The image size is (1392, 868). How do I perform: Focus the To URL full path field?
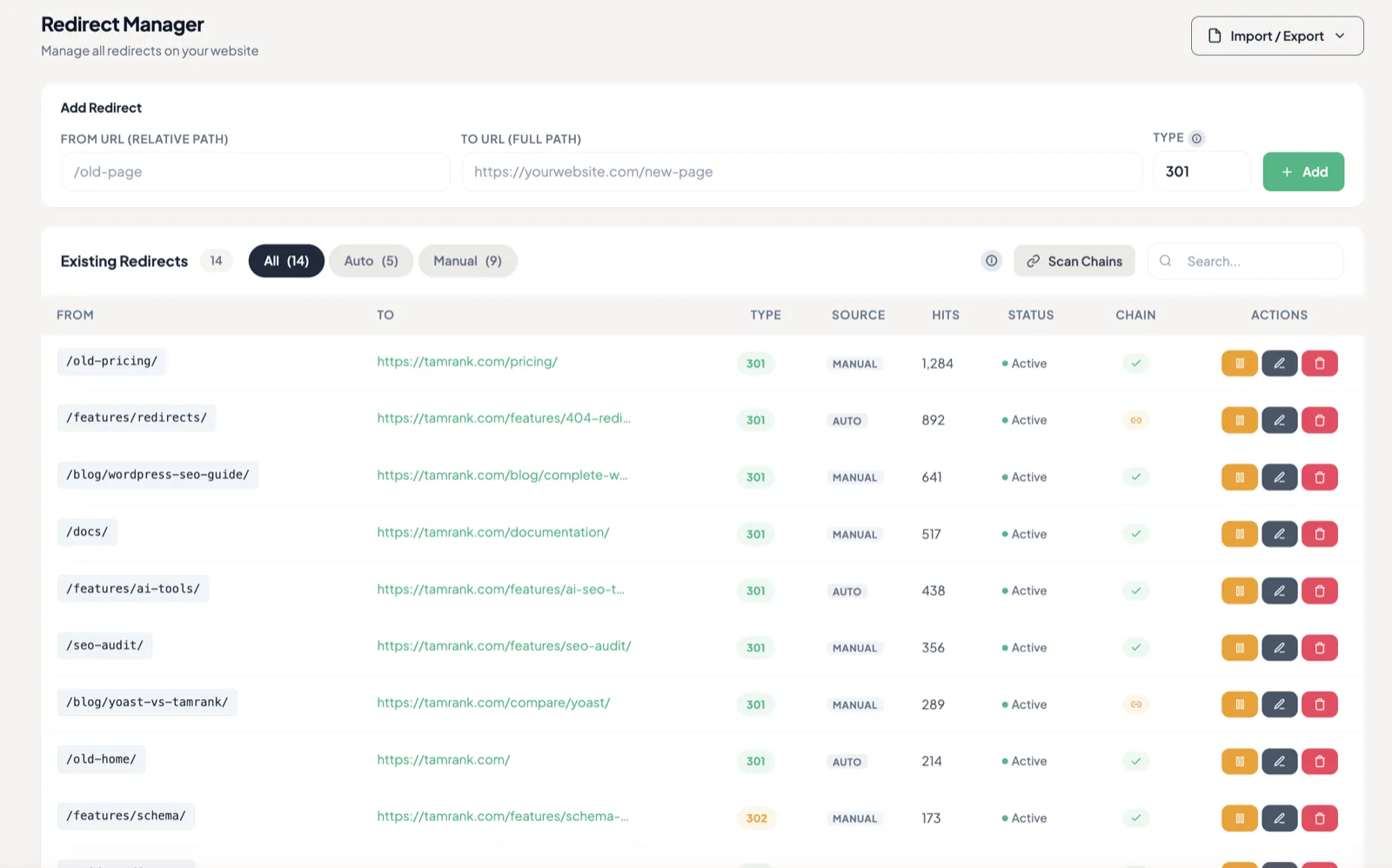tap(801, 171)
